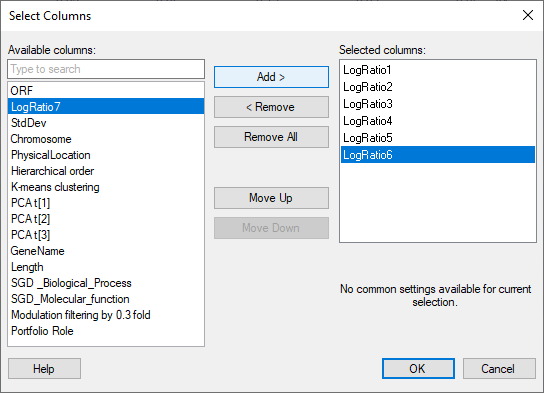Click the Add > button
The image size is (544, 393).
(271, 77)
